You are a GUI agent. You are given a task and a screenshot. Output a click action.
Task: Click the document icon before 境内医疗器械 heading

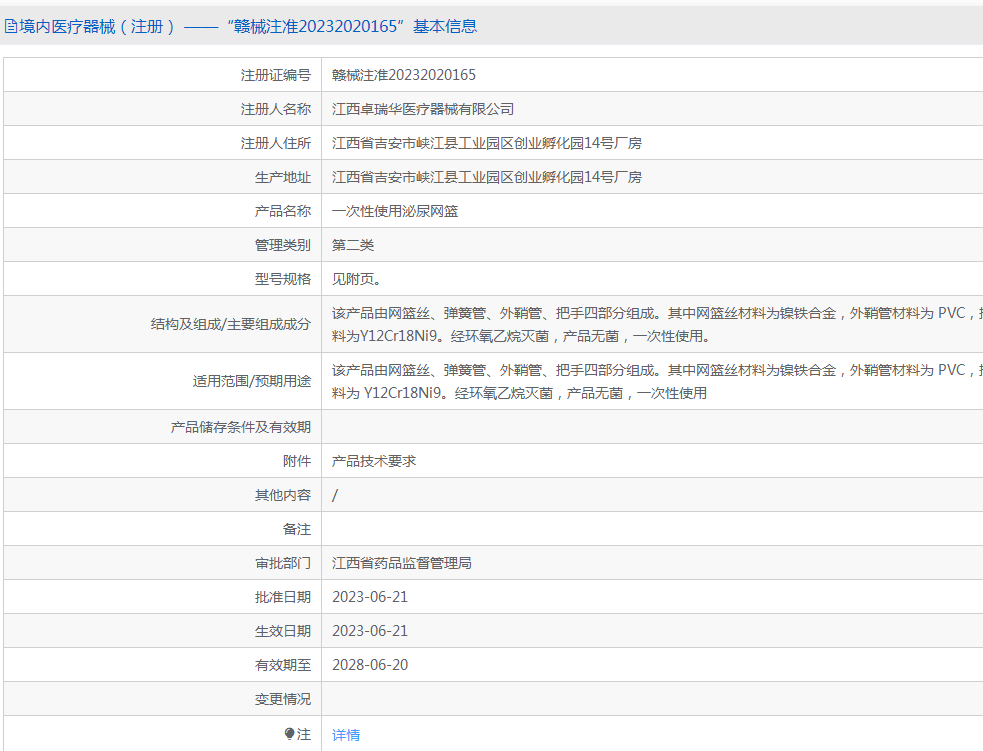11,26
